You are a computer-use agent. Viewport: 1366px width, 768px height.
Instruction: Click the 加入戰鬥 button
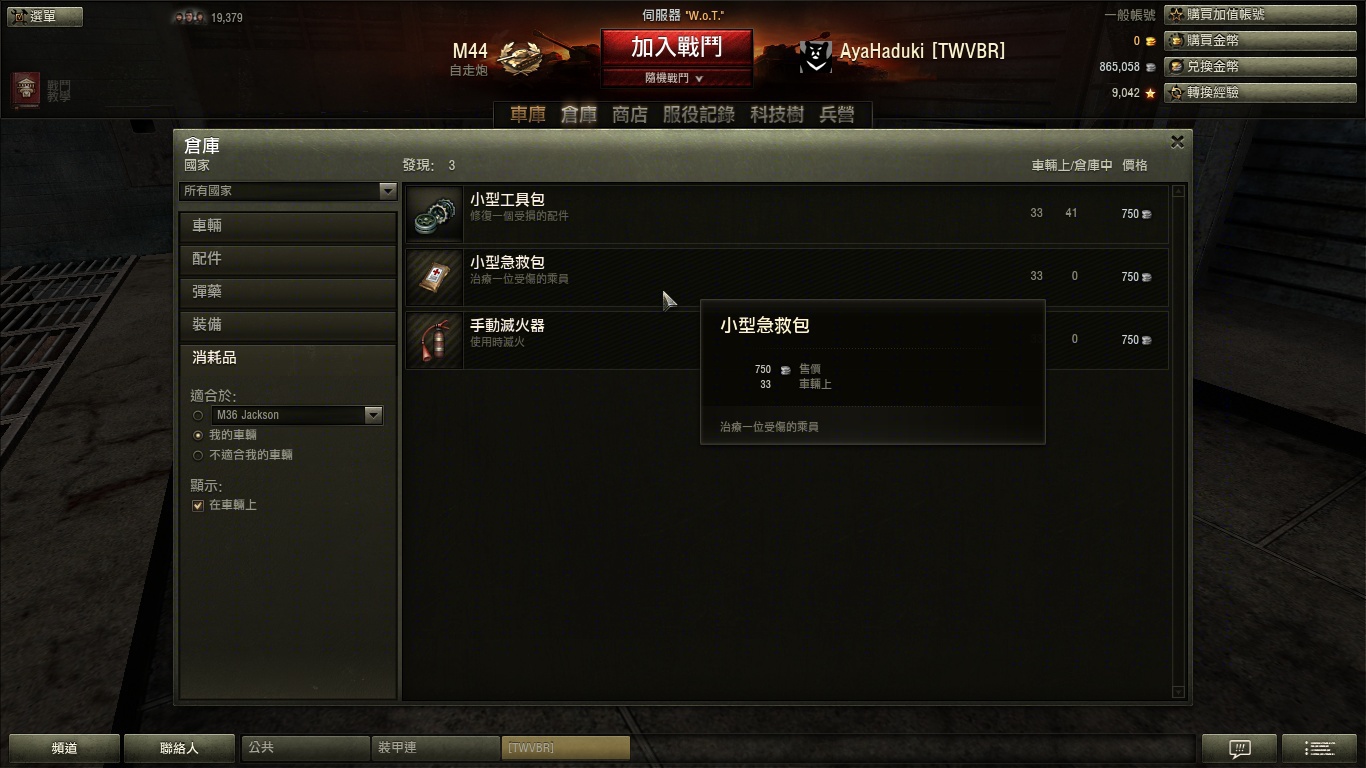(x=676, y=47)
